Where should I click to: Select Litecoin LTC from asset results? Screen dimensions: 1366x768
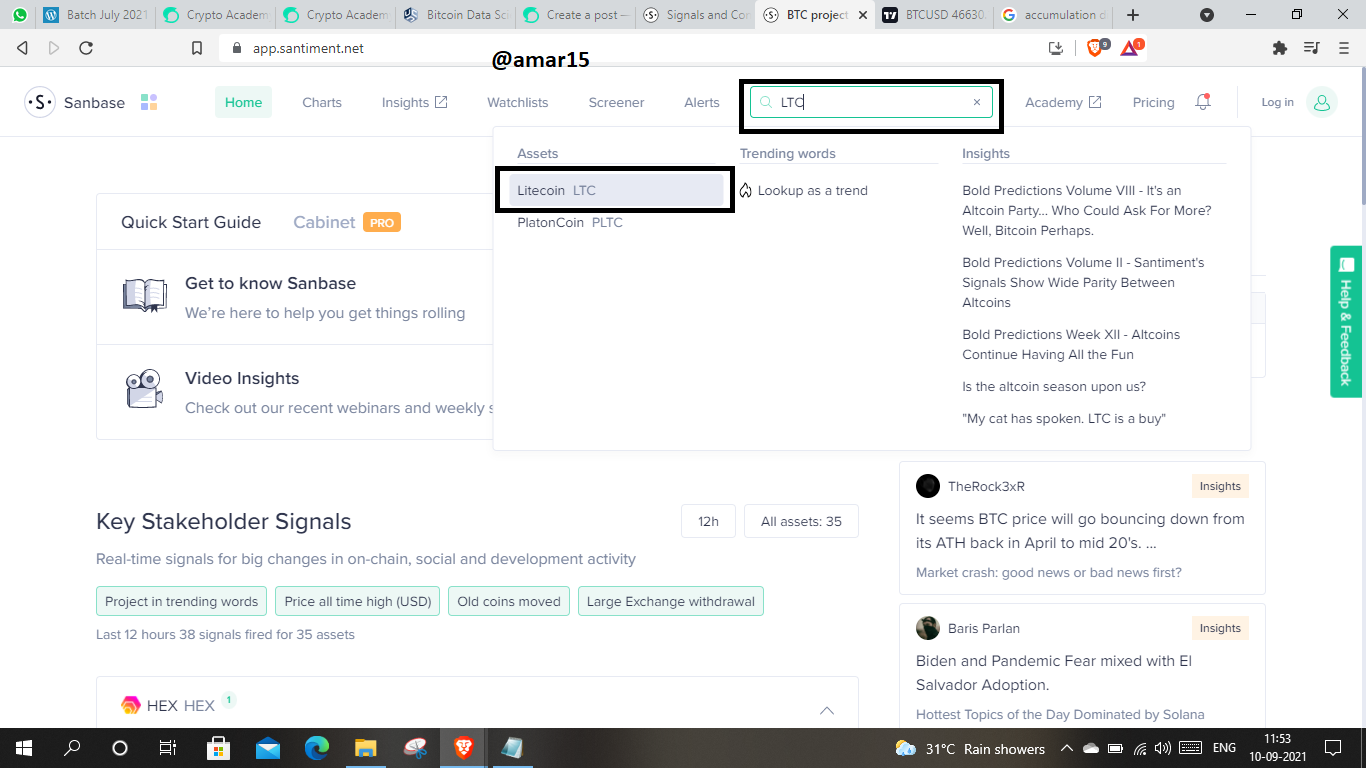point(616,190)
